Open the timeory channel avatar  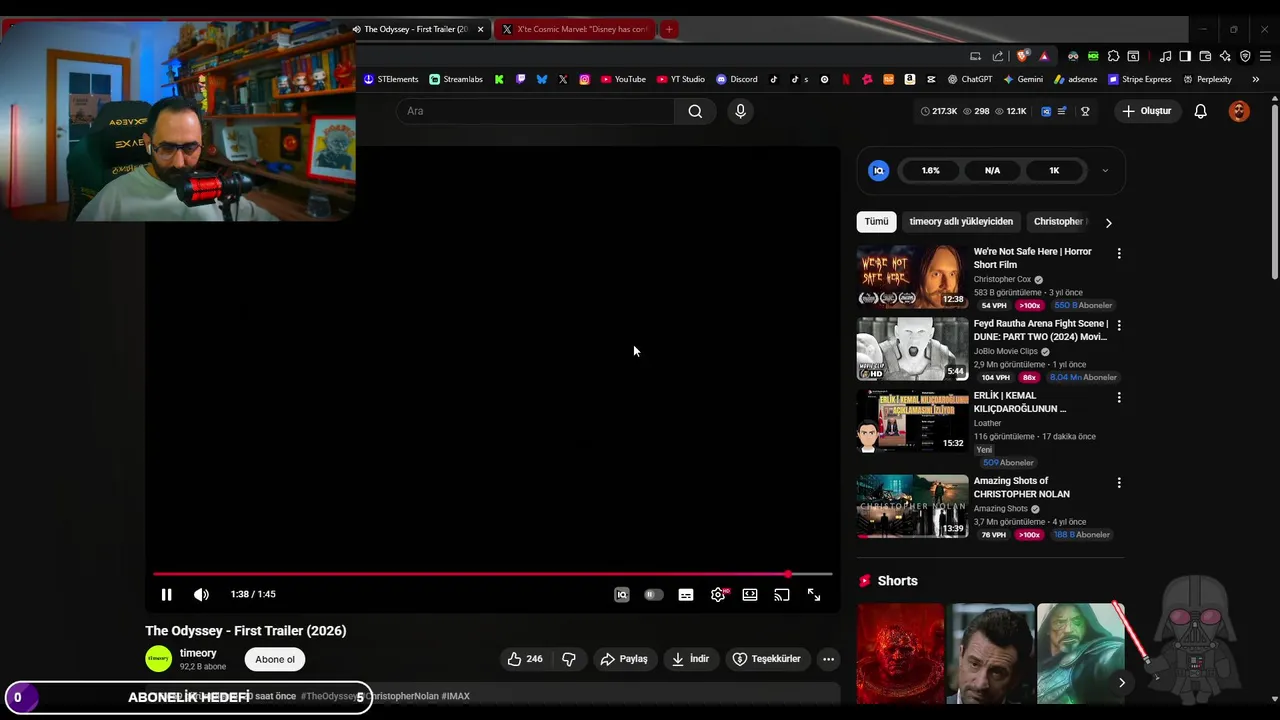click(x=159, y=659)
